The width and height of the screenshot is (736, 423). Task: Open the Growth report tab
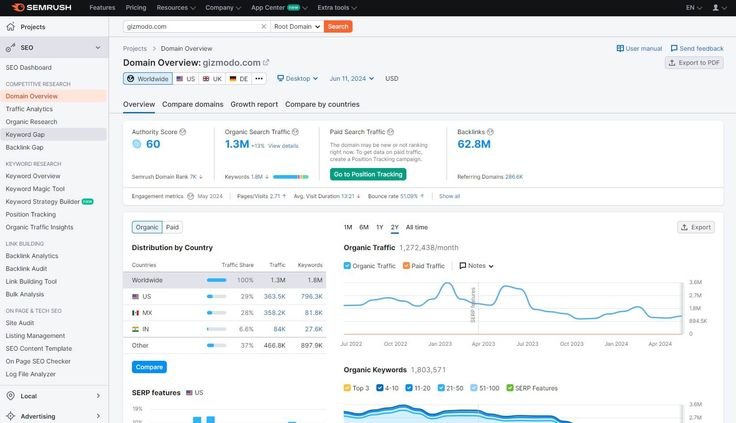[x=254, y=104]
